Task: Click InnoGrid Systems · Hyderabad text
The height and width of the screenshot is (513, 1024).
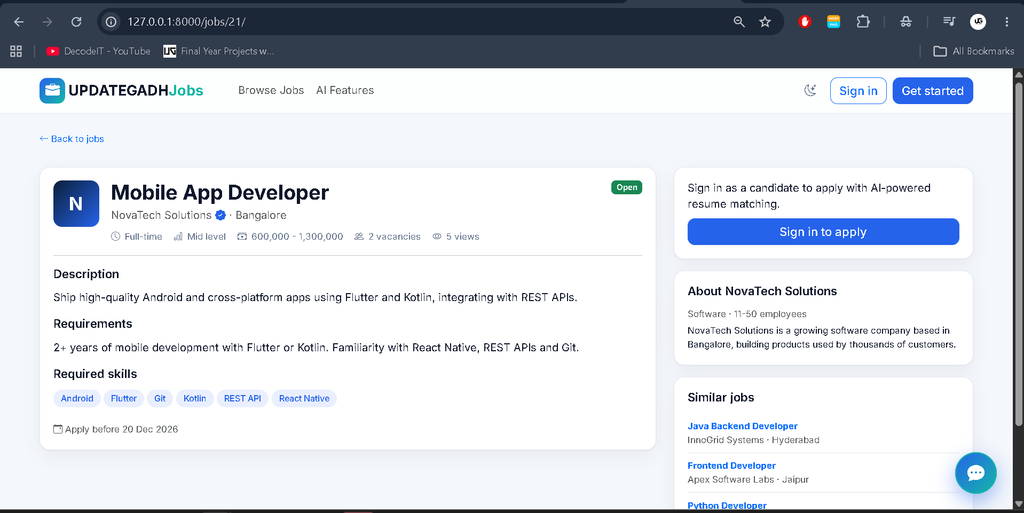Action: [754, 440]
